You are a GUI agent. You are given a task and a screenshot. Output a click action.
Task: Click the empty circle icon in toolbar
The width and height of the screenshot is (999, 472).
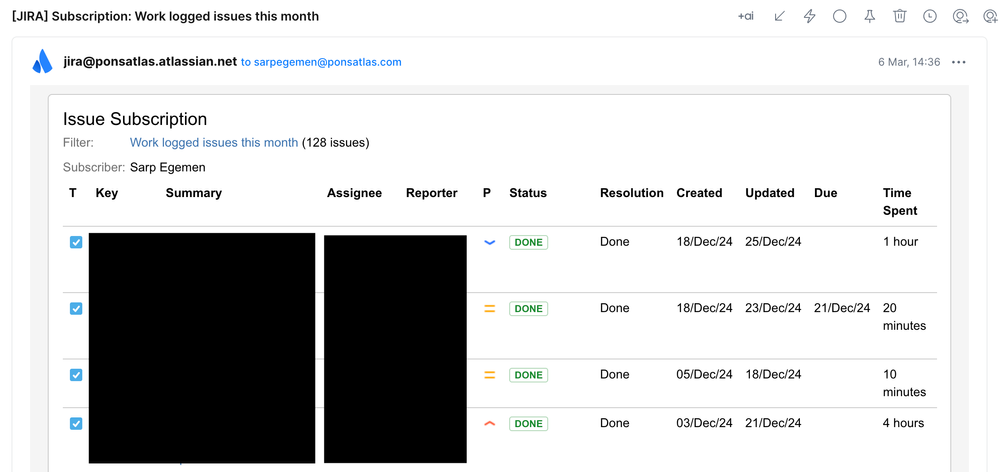click(x=840, y=17)
